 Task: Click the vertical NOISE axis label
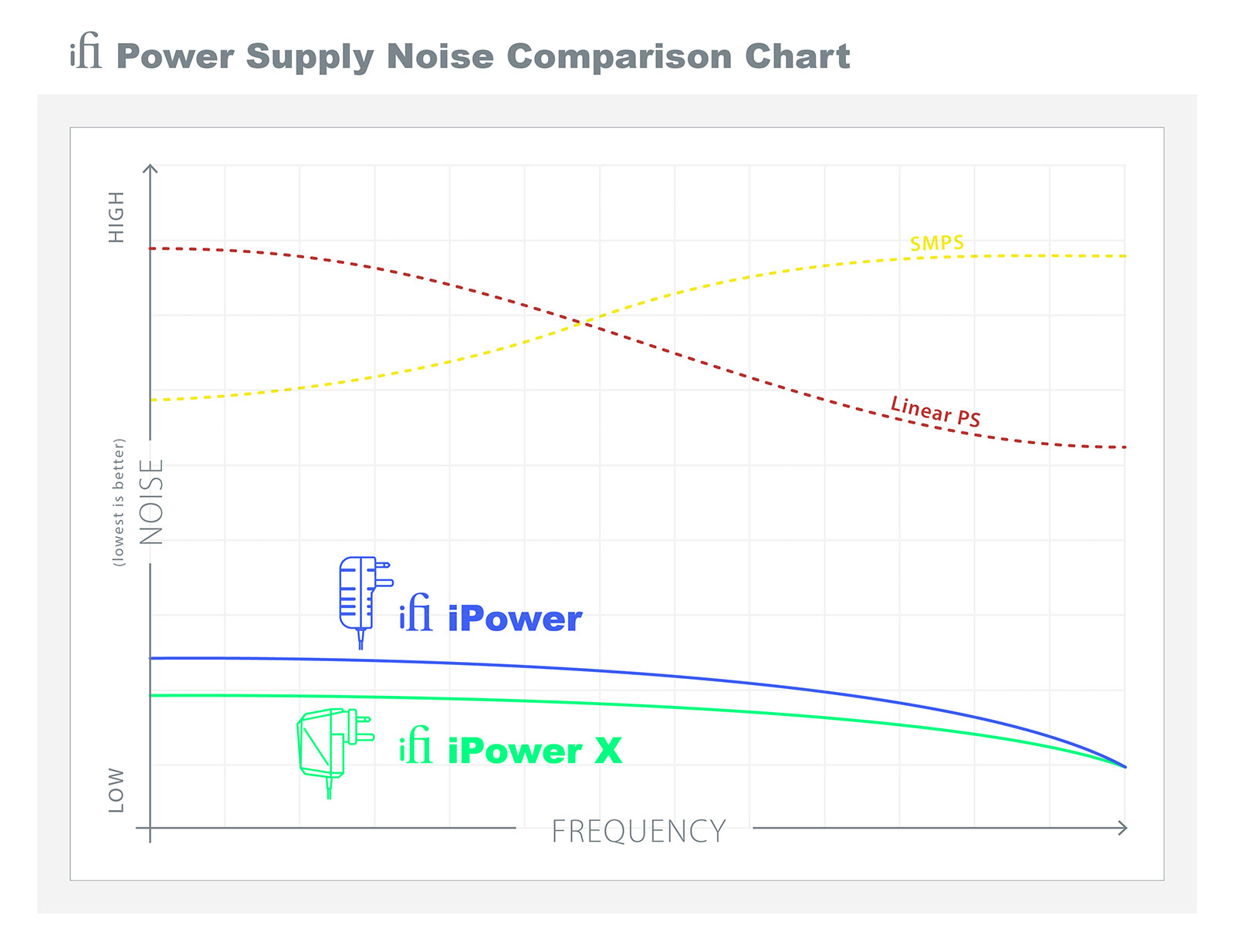152,501
